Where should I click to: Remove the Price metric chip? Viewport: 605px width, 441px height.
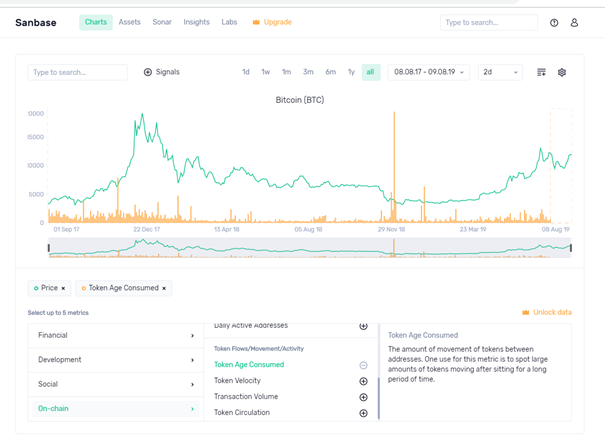pos(63,288)
